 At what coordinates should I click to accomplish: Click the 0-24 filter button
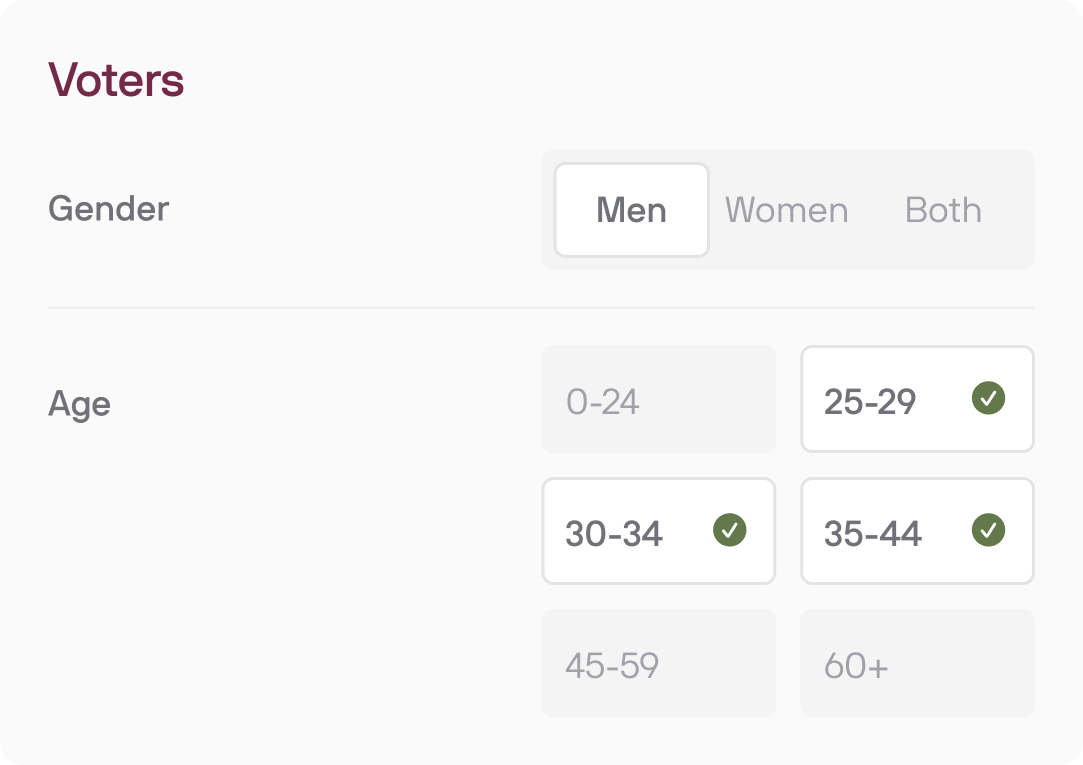[658, 399]
